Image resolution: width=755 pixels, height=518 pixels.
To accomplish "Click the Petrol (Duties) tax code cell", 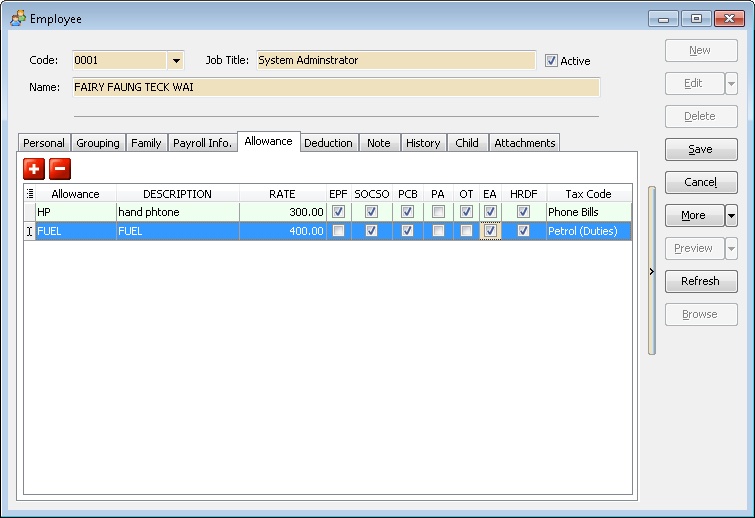I will pos(589,231).
